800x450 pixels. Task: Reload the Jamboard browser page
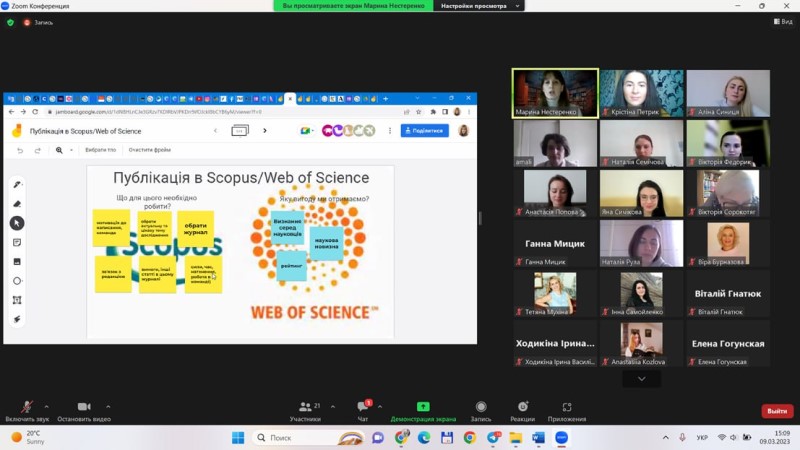[35, 112]
